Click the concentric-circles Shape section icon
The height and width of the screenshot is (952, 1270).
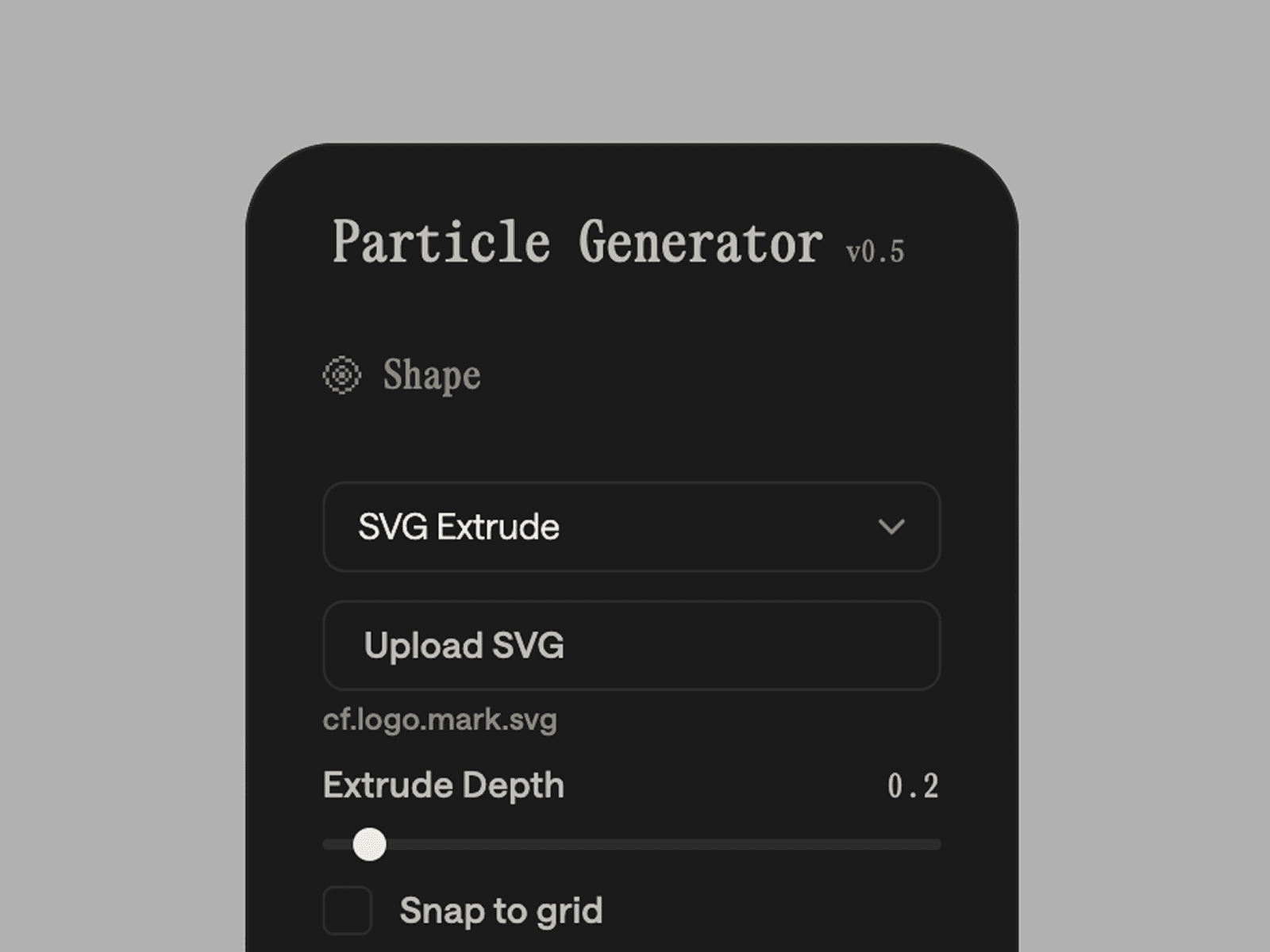[342, 374]
